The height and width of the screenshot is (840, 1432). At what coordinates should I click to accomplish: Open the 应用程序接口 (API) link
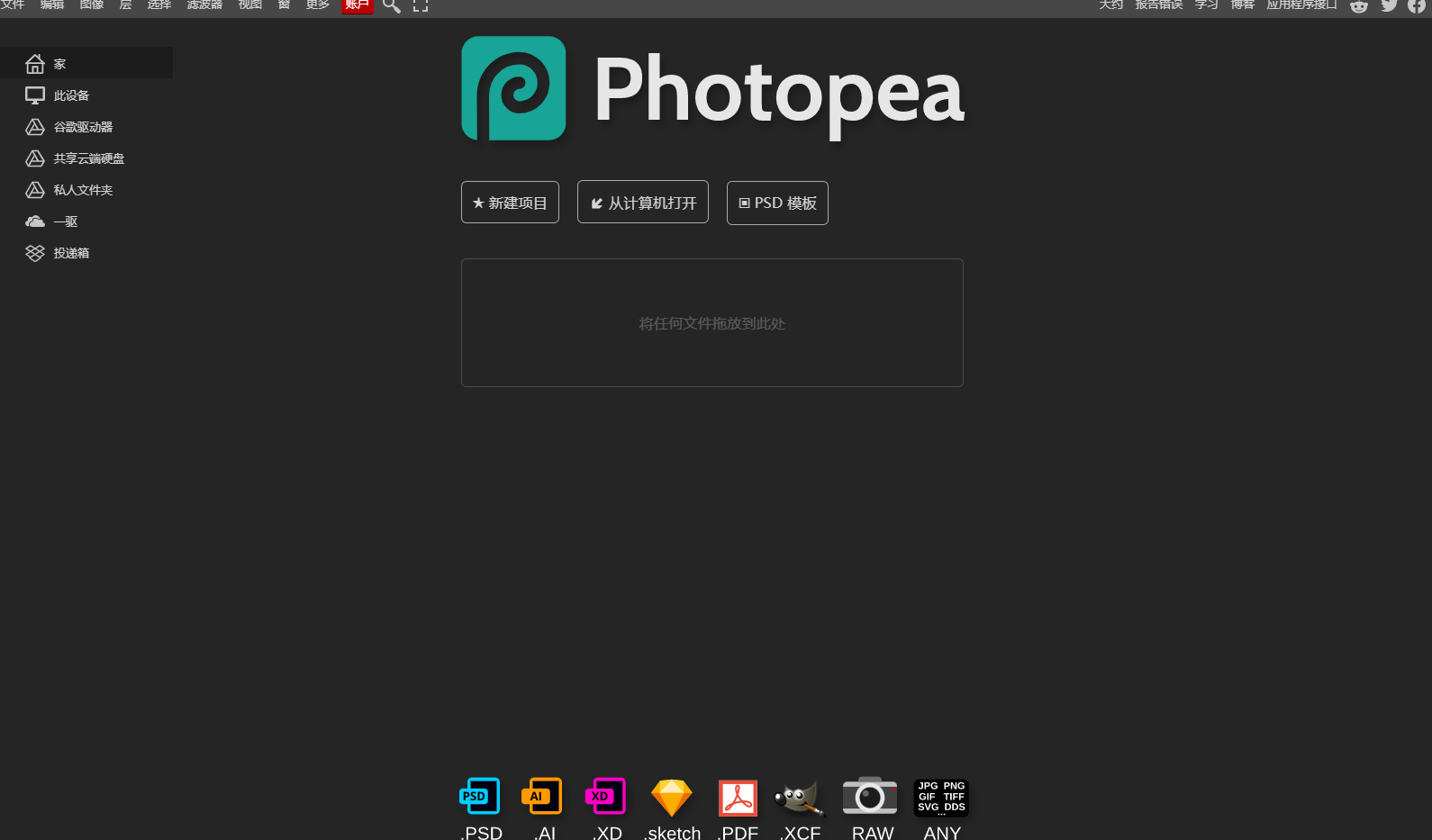[1301, 5]
